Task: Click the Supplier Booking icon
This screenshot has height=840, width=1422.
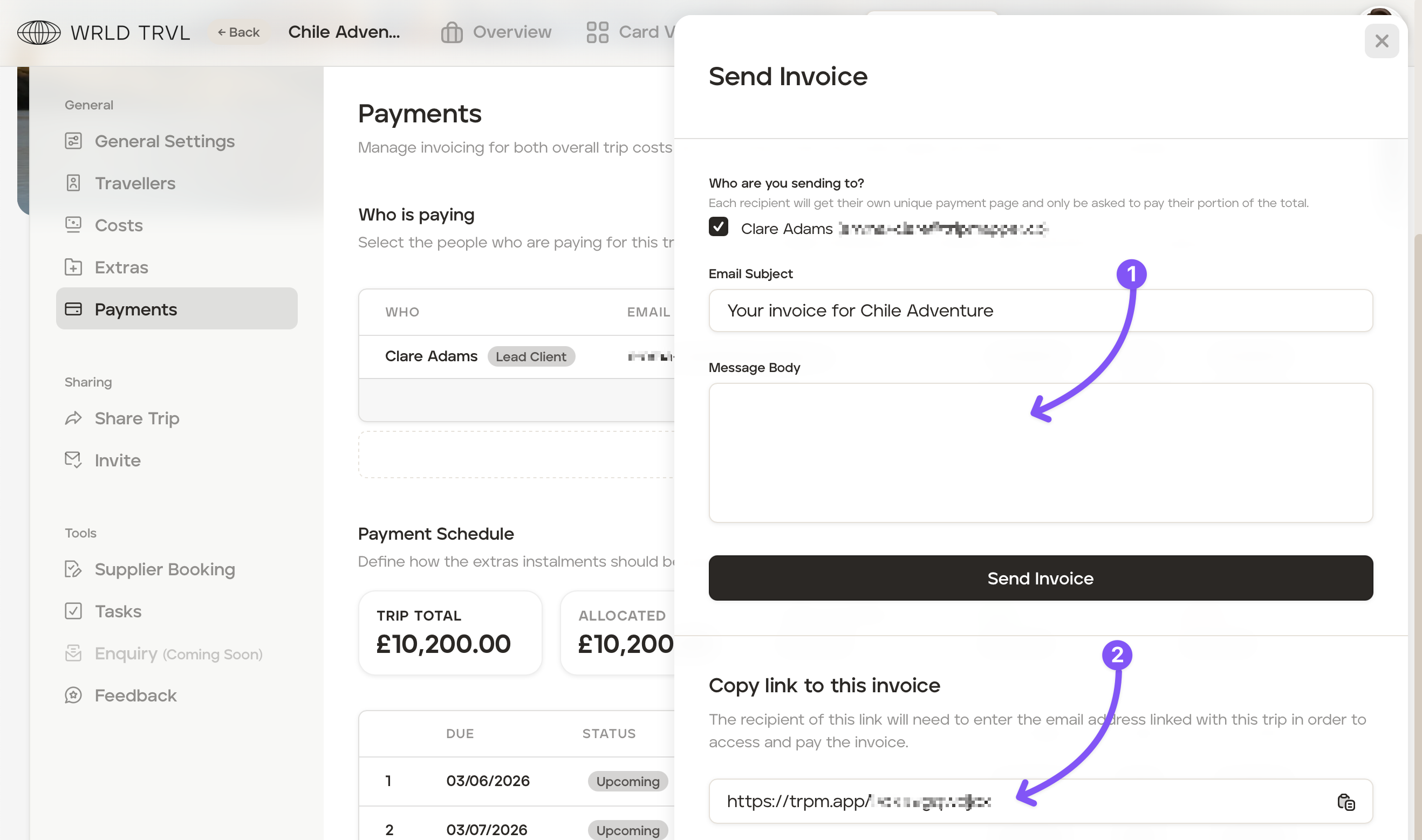Action: [x=73, y=569]
